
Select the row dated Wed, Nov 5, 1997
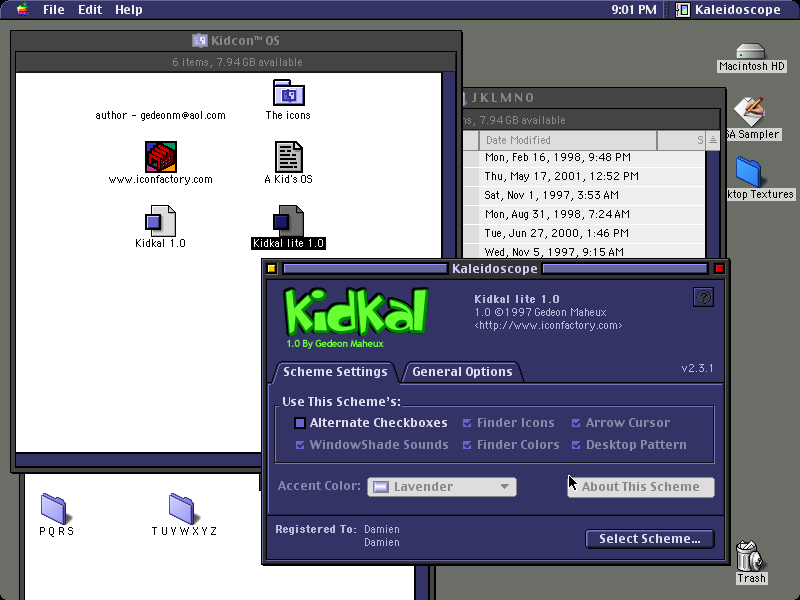click(x=584, y=251)
